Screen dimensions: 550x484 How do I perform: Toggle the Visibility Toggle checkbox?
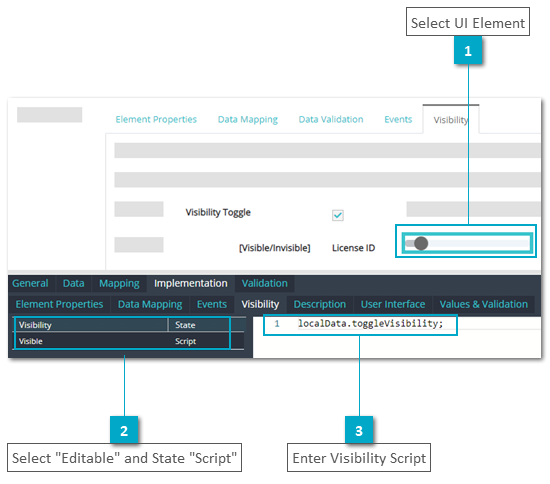pyautogui.click(x=338, y=215)
